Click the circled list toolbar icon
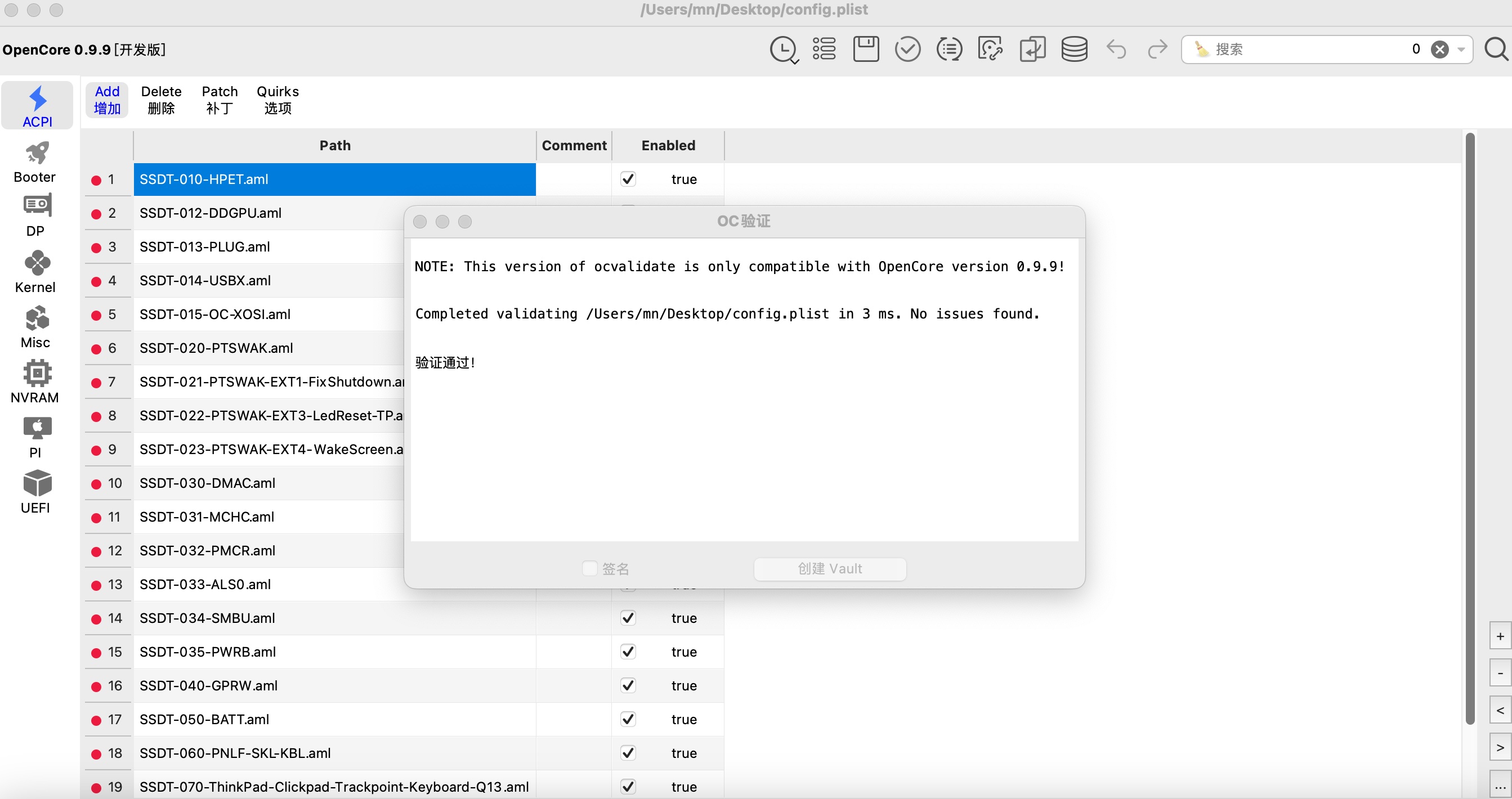 tap(949, 50)
